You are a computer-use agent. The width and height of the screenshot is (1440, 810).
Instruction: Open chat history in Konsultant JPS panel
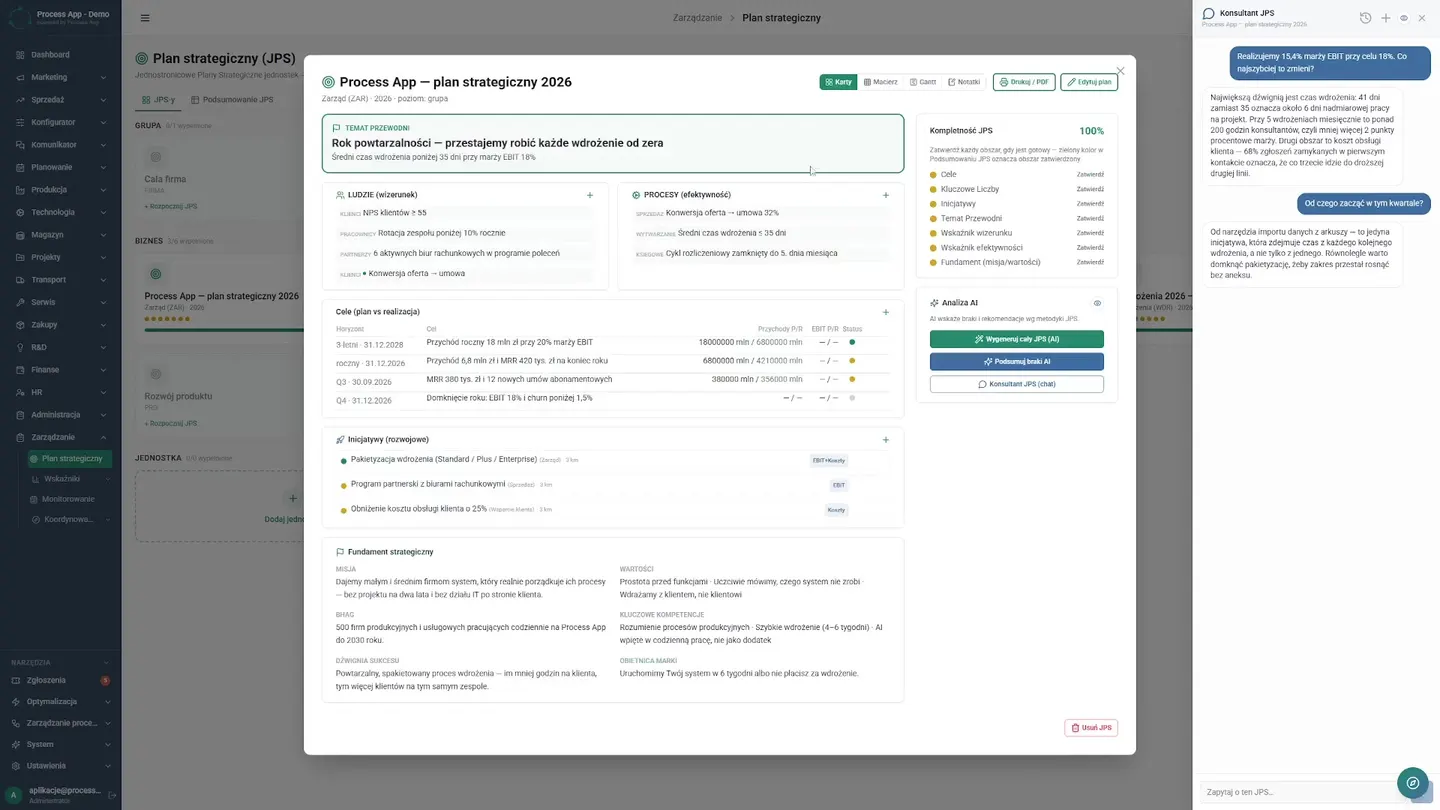click(1366, 18)
